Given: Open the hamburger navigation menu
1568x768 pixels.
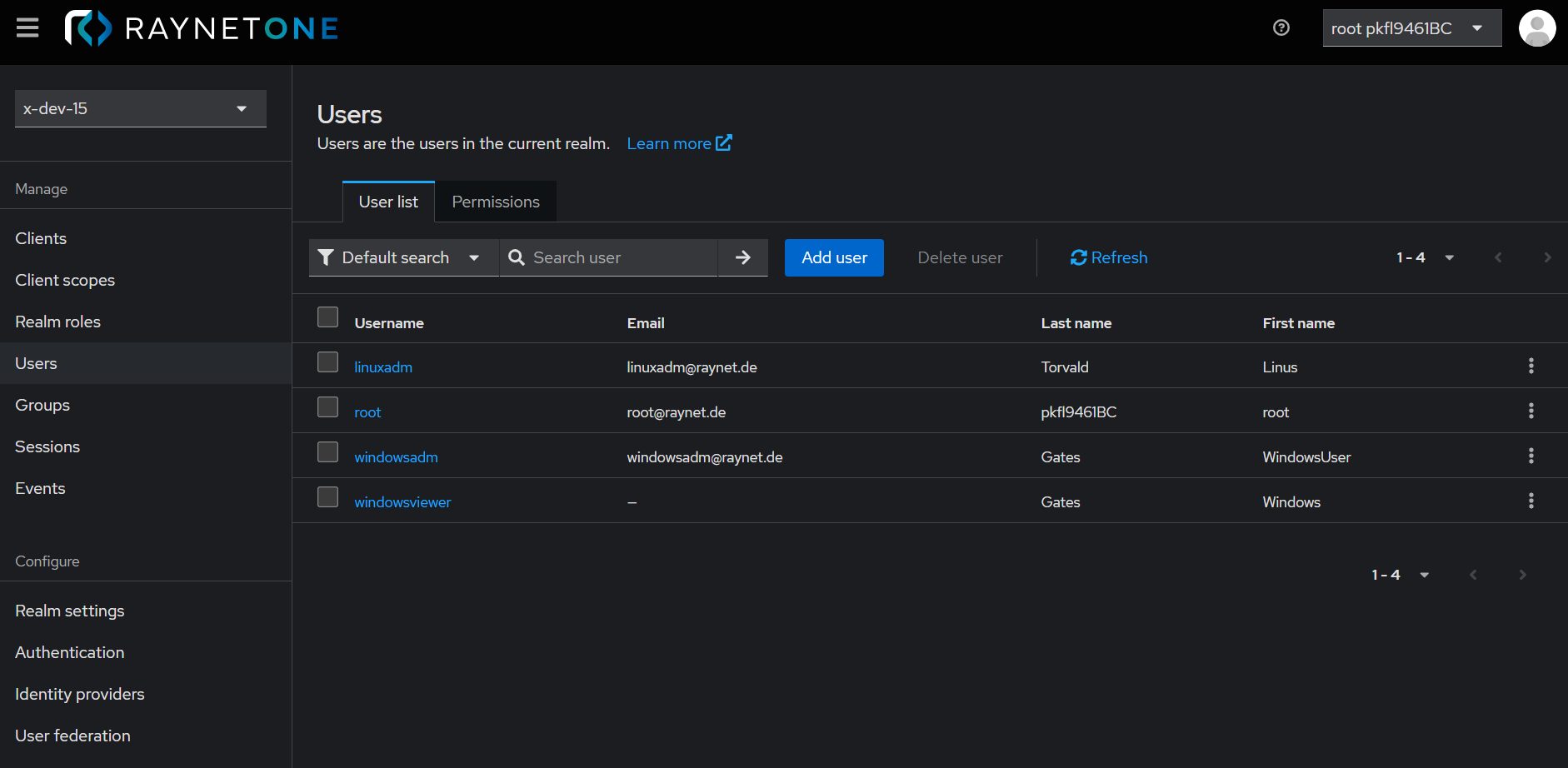Looking at the screenshot, I should (x=27, y=28).
